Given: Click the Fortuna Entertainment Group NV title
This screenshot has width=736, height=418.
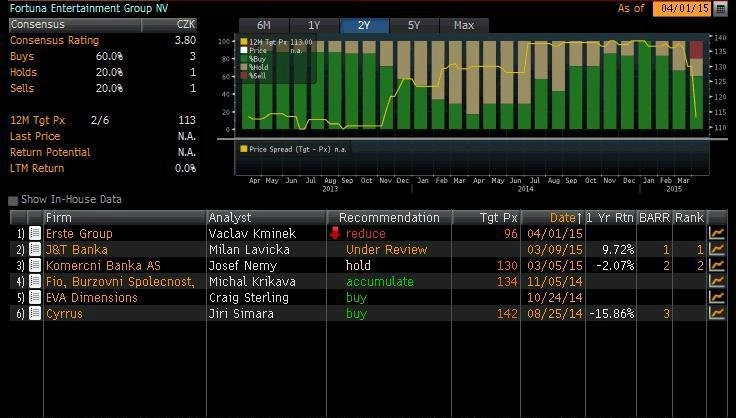Looking at the screenshot, I should click(x=89, y=8).
